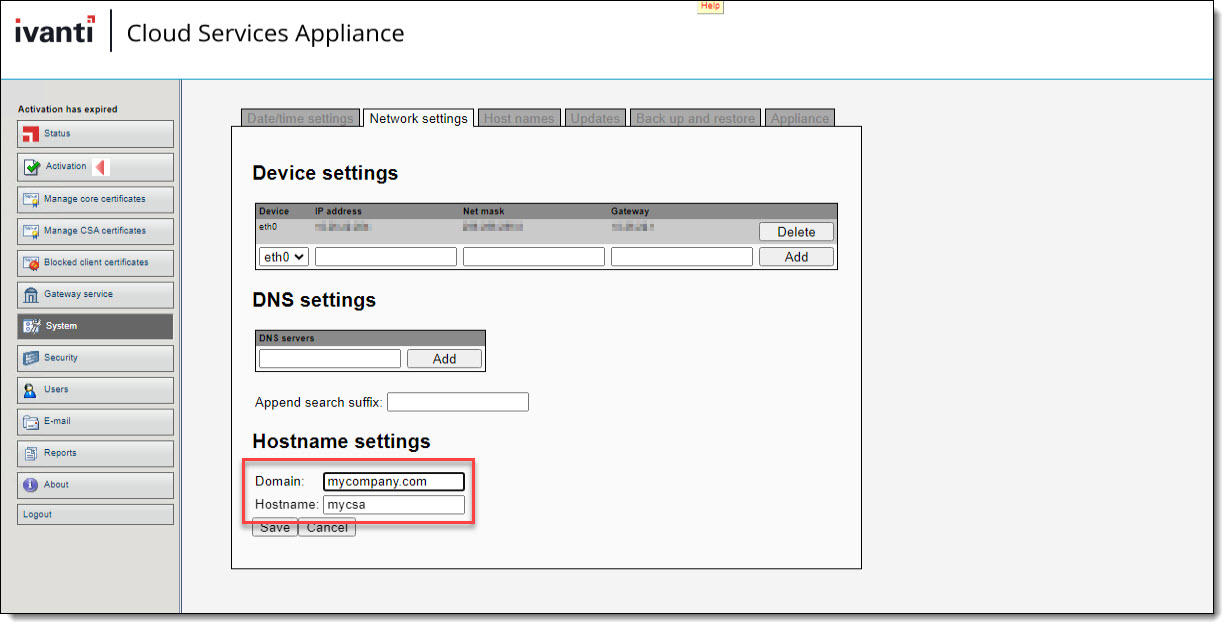
Task: Click the Help link at top
Action: tap(710, 6)
